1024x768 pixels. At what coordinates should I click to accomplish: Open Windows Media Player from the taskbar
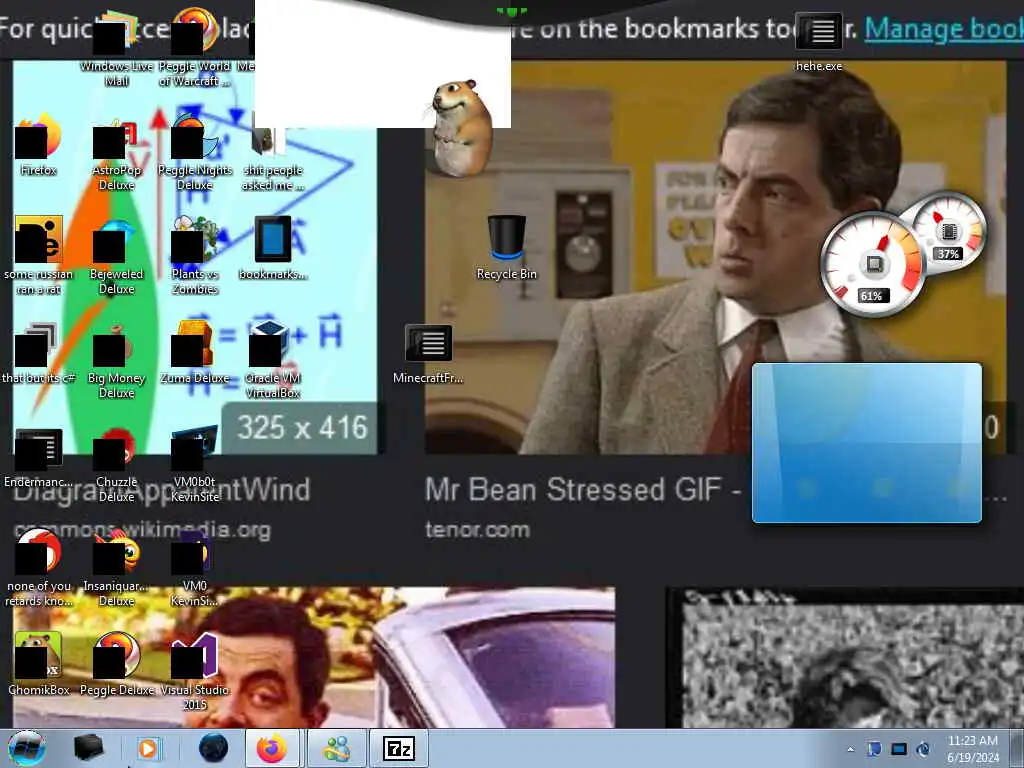[x=148, y=748]
